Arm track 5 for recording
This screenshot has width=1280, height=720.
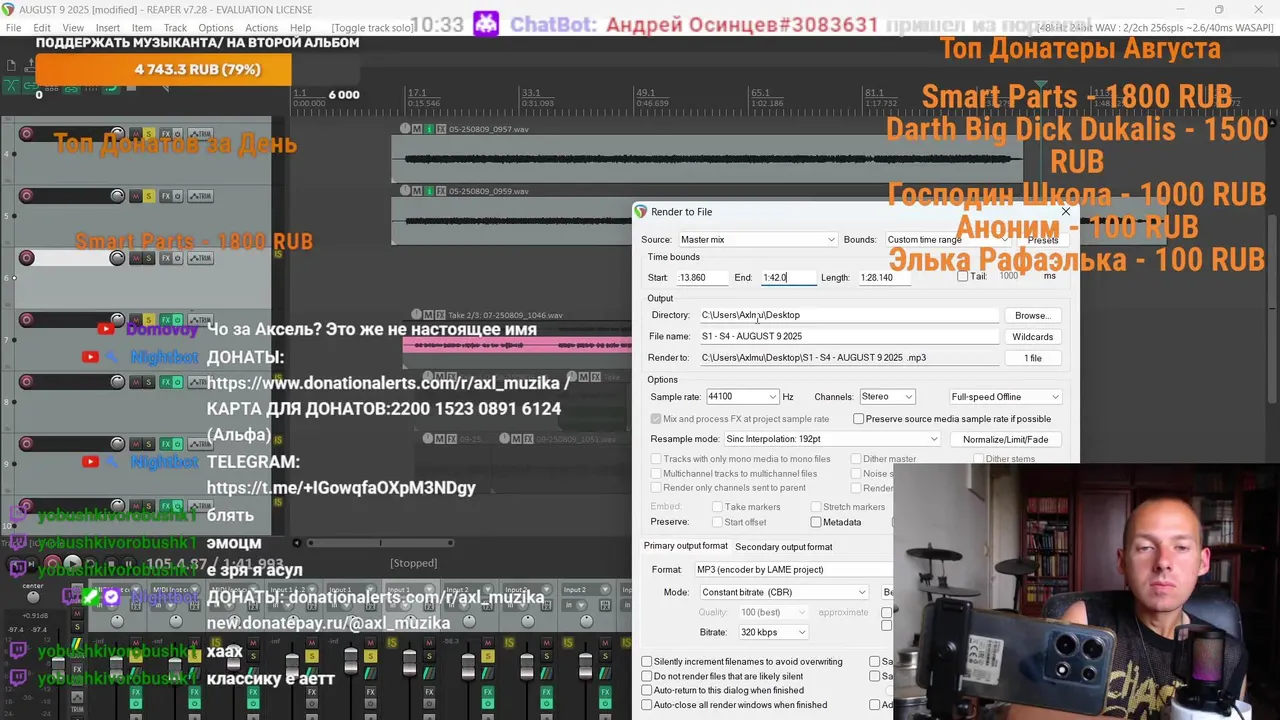pos(26,196)
